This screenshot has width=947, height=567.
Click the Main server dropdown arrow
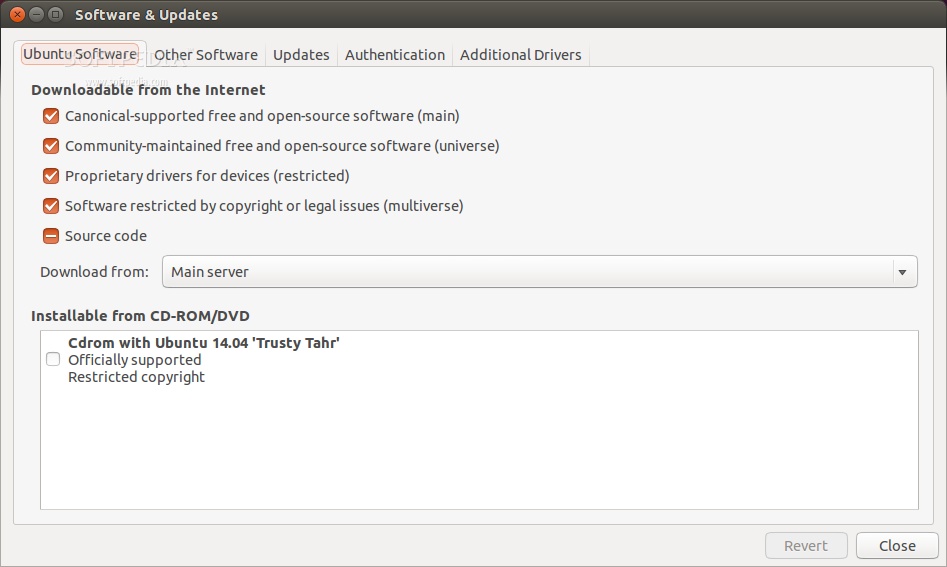pos(902,272)
